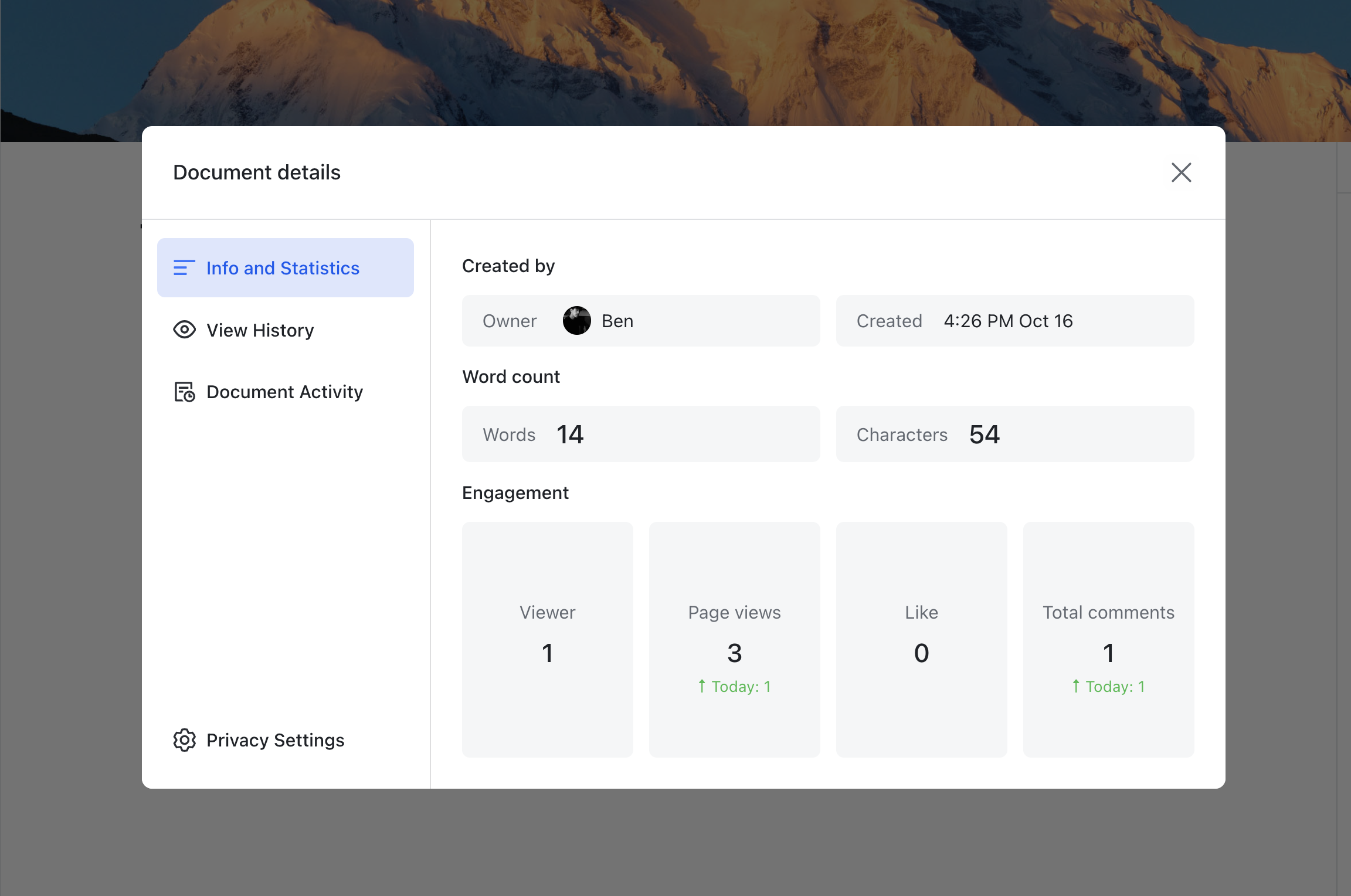The image size is (1351, 896).
Task: Open Privacy Settings via the gear icon
Action: [184, 740]
